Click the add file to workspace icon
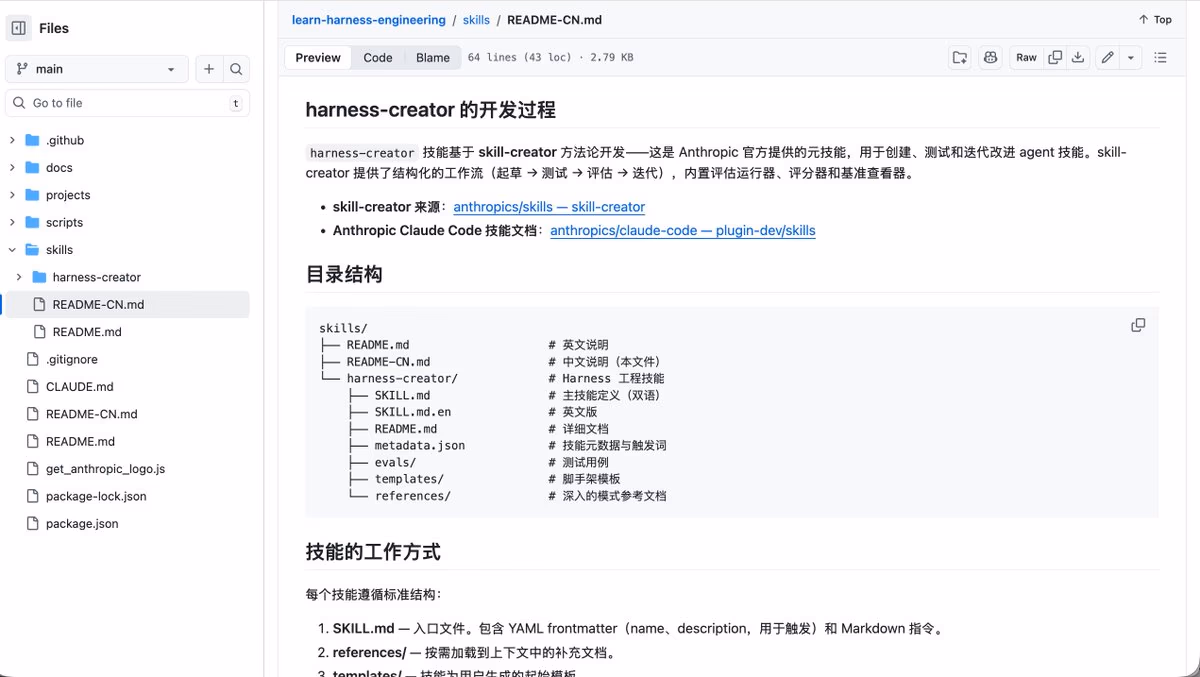The height and width of the screenshot is (677, 1200). tap(959, 57)
